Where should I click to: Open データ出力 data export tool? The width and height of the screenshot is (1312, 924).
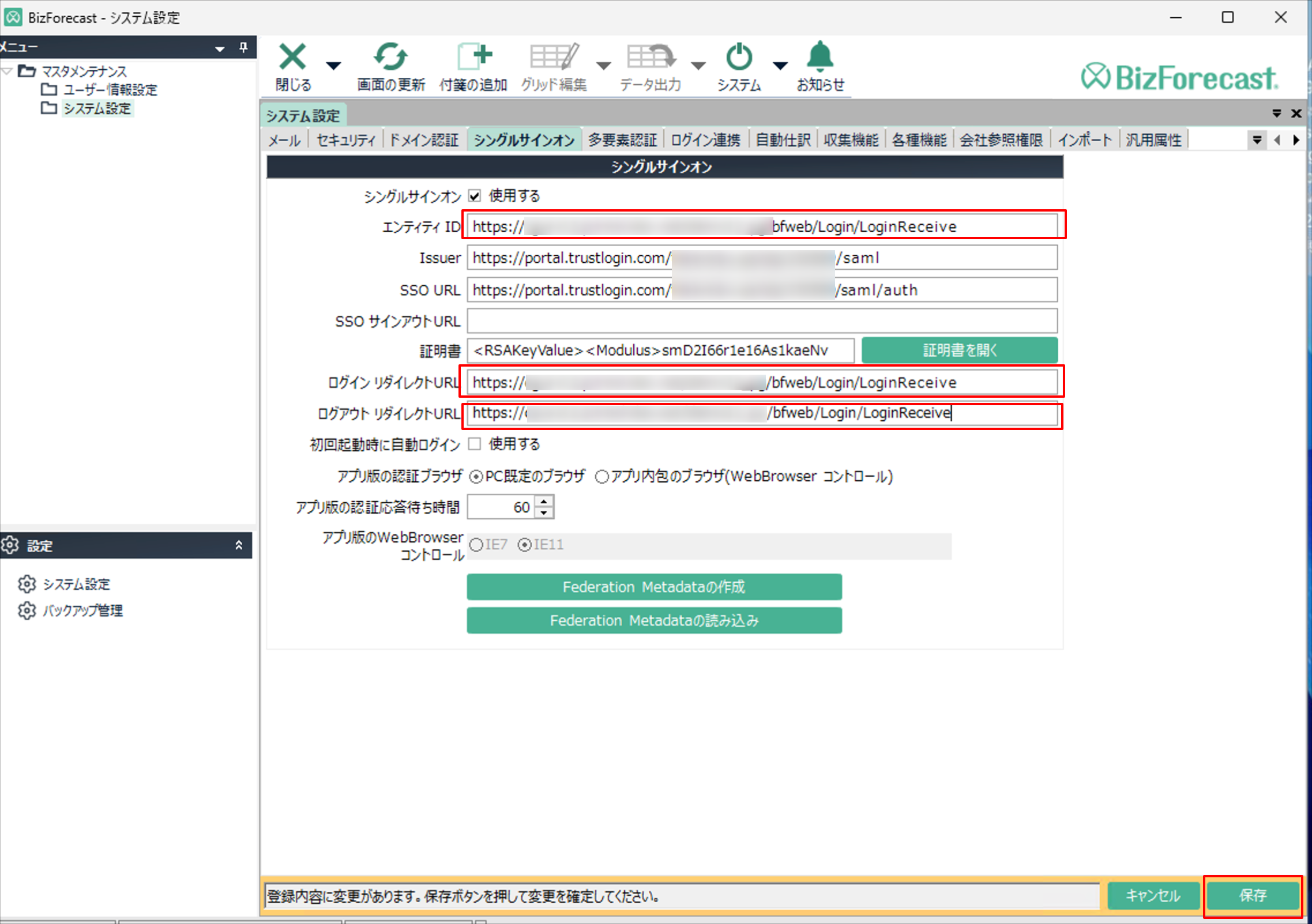click(651, 57)
